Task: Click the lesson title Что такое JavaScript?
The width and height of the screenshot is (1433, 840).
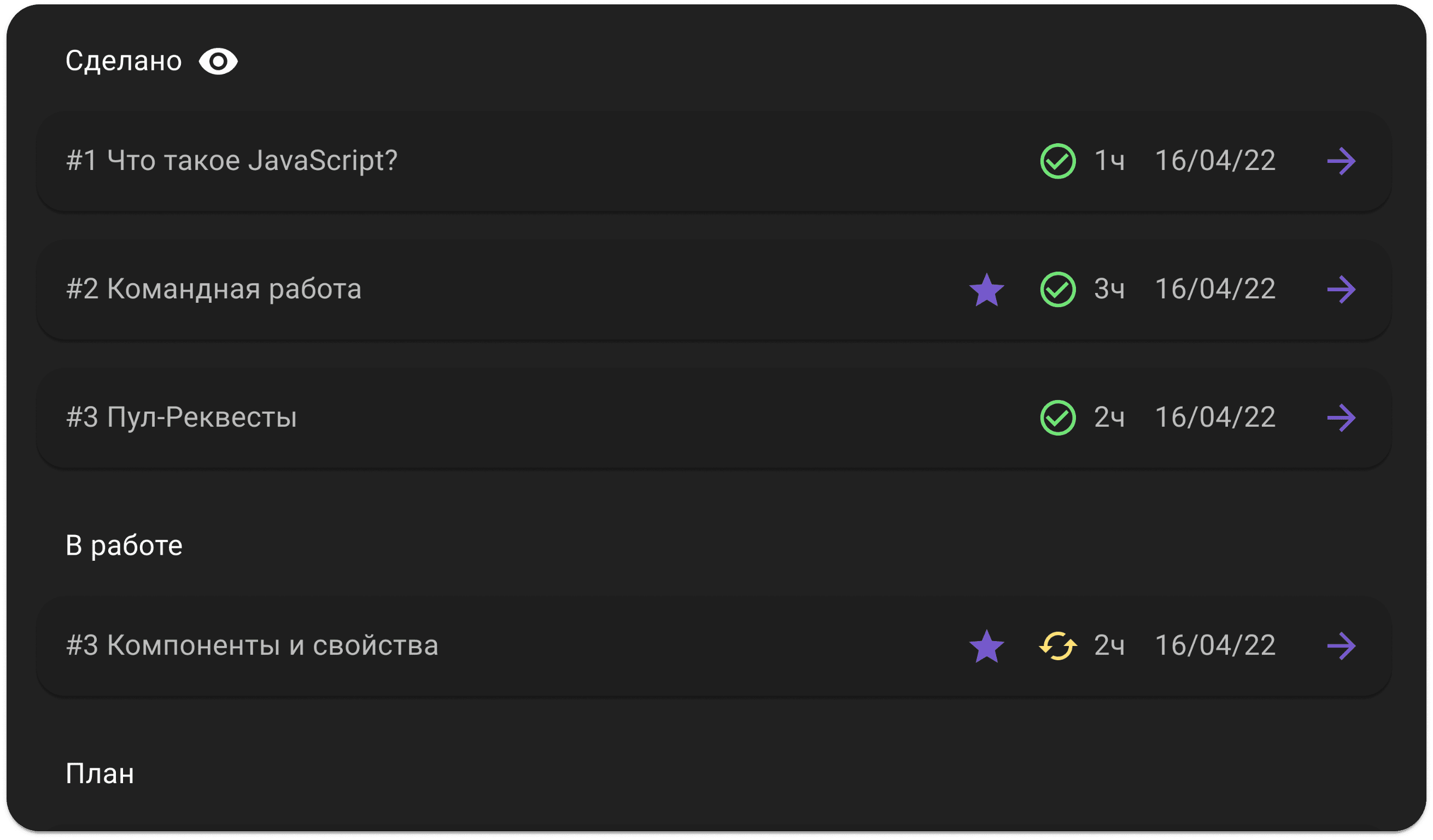Action: pyautogui.click(x=231, y=161)
